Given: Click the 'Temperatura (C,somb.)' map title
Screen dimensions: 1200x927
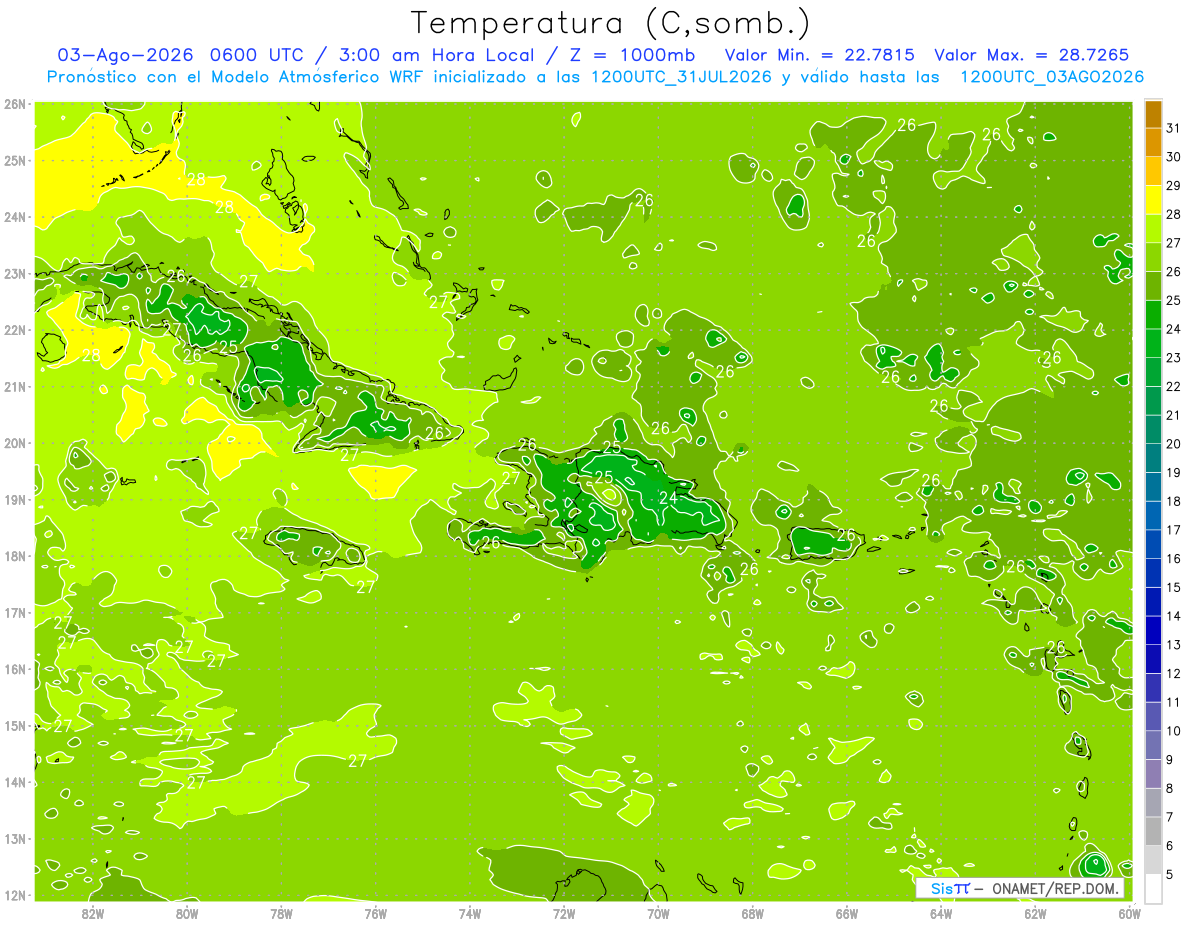Looking at the screenshot, I should pos(610,23).
